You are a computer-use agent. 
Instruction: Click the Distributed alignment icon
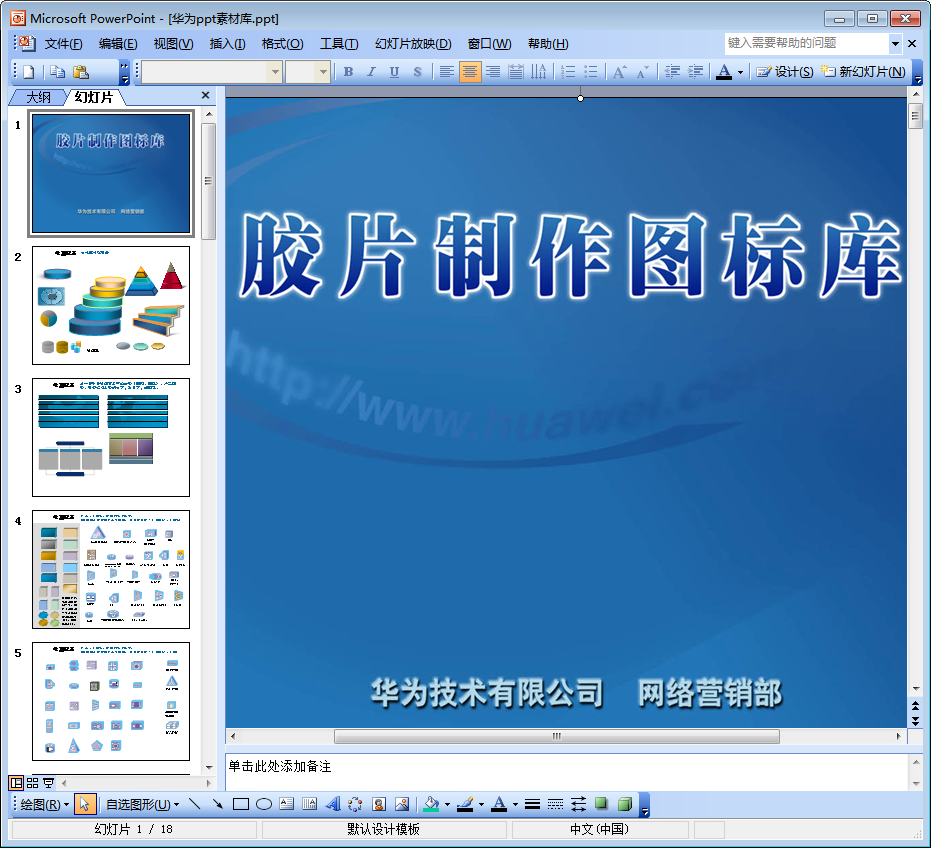click(x=515, y=72)
